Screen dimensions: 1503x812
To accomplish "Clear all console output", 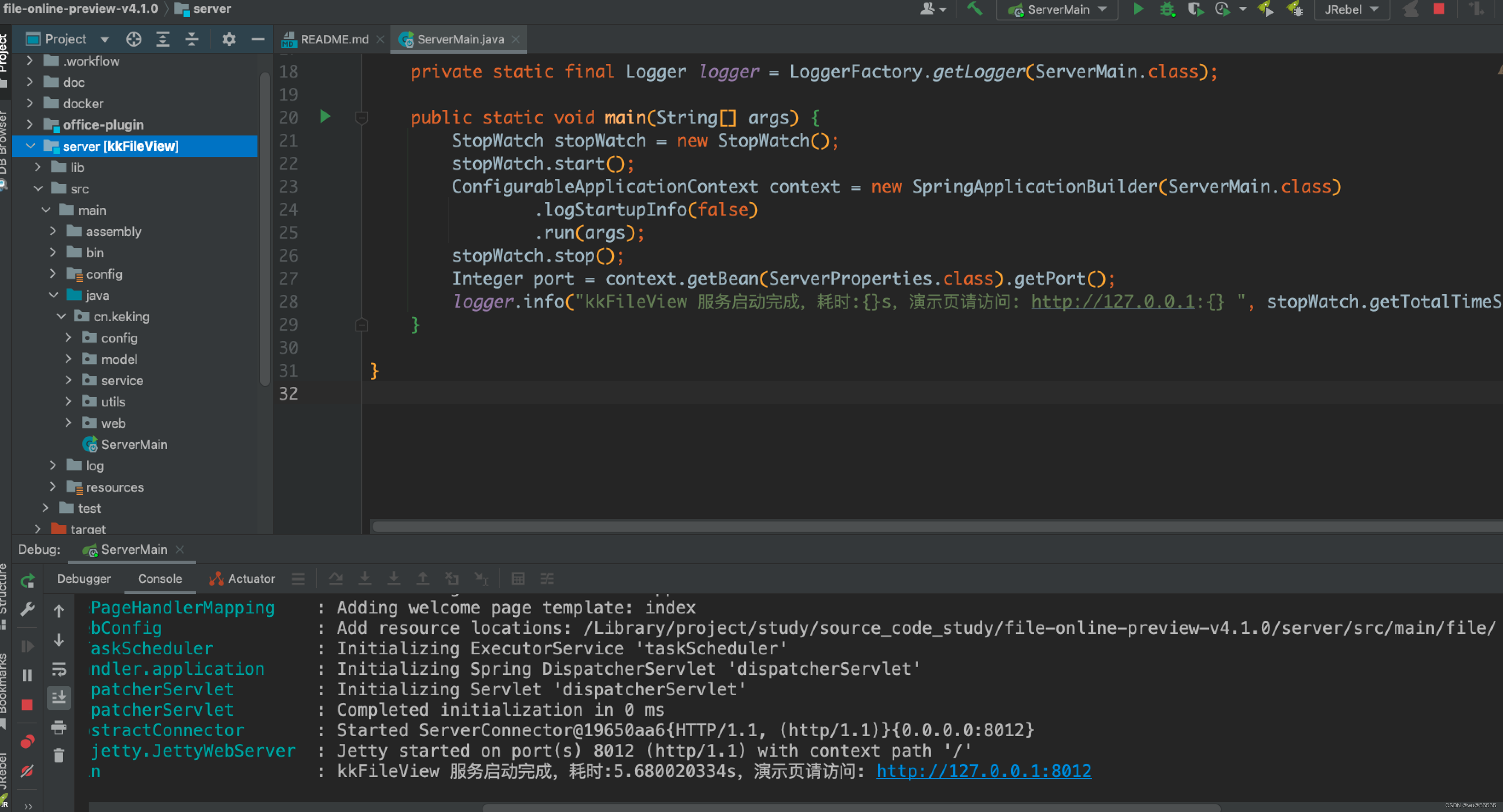I will click(59, 755).
